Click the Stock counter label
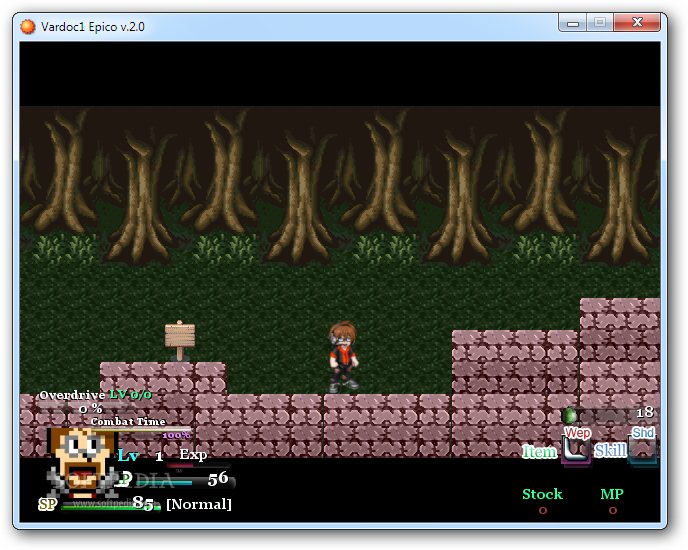 point(542,494)
